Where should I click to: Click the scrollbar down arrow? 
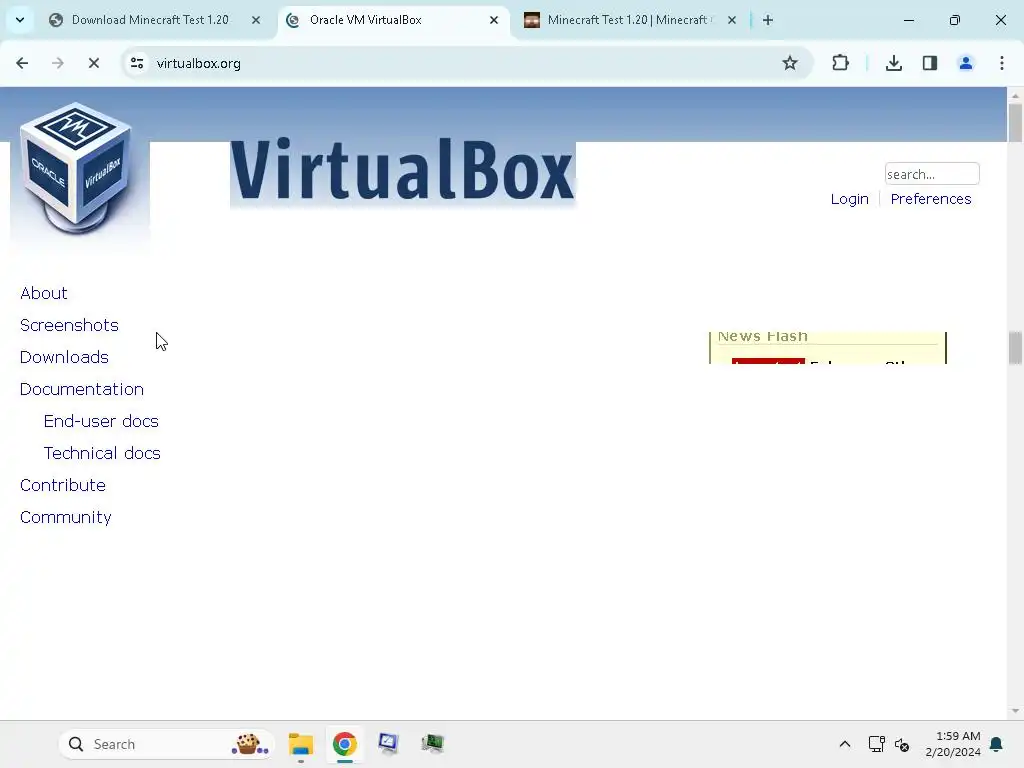pyautogui.click(x=1015, y=711)
